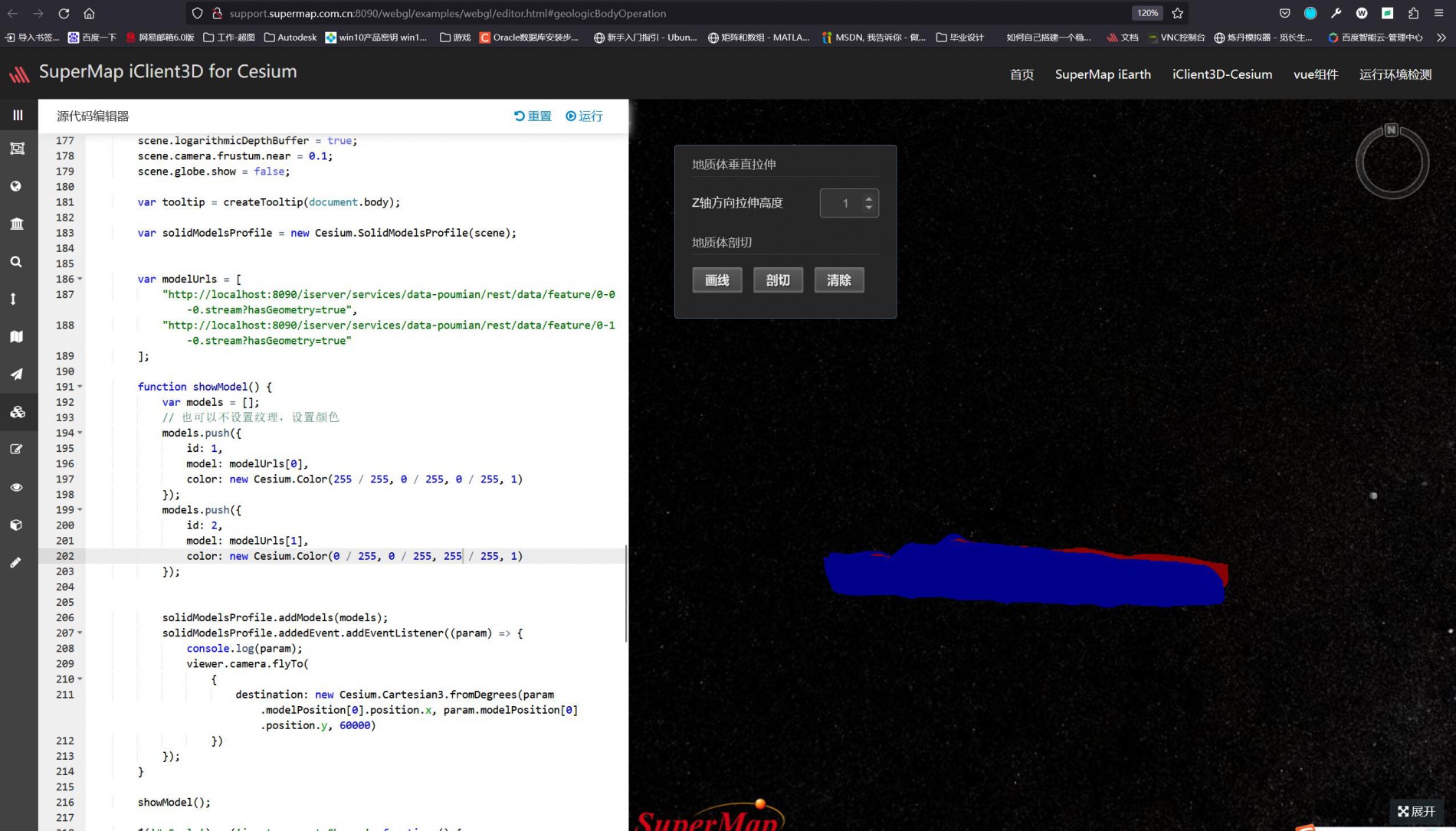Decrease Z-axis stretch height value
This screenshot has height=831, width=1456.
869,208
